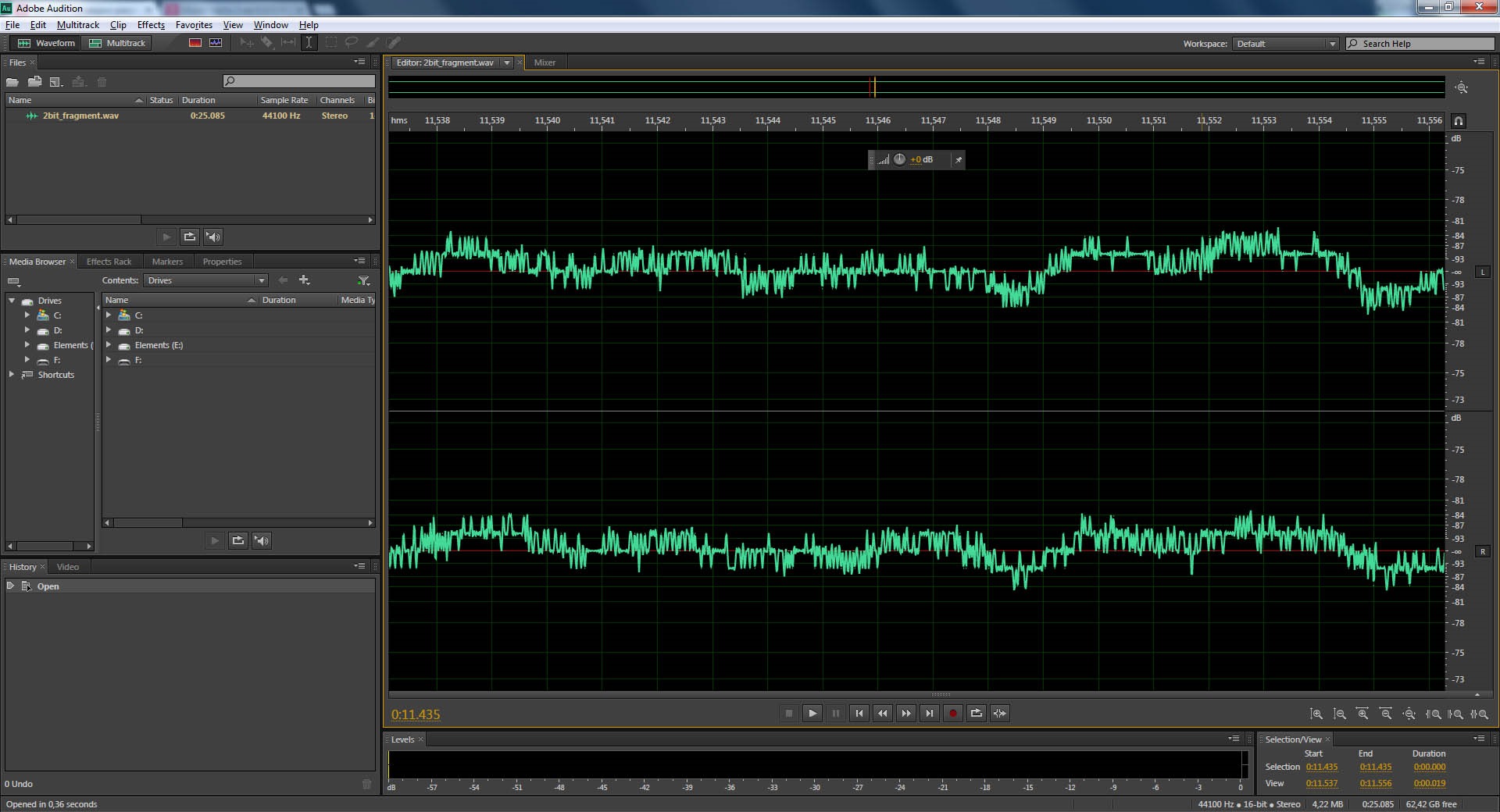The width and height of the screenshot is (1500, 812).
Task: Switch to the Markers tab
Action: 167,262
